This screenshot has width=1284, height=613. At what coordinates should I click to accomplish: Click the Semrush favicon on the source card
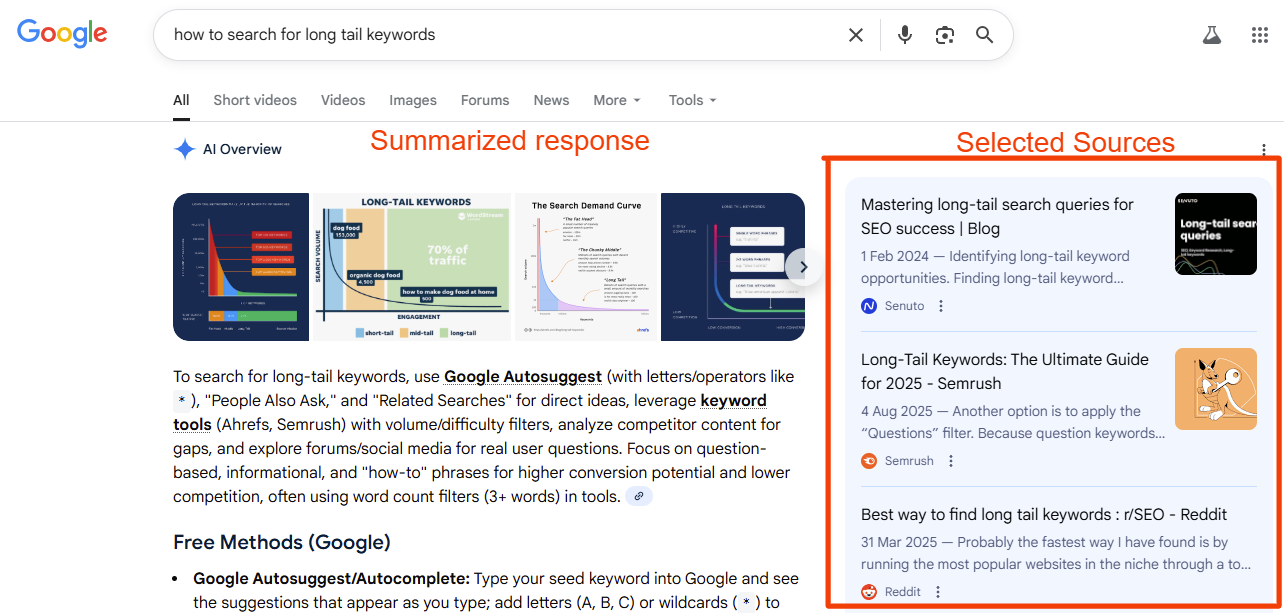click(x=868, y=460)
